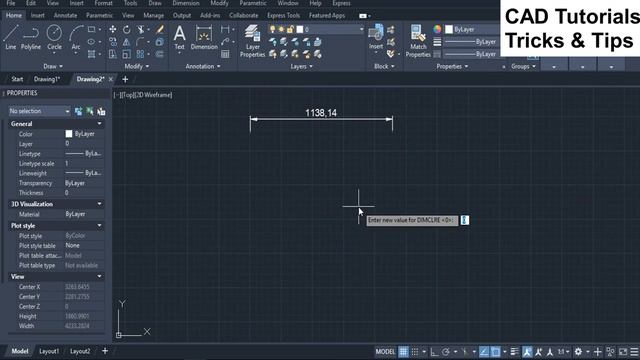
Task: Collapse the Plot style section
Action: click(x=99, y=225)
